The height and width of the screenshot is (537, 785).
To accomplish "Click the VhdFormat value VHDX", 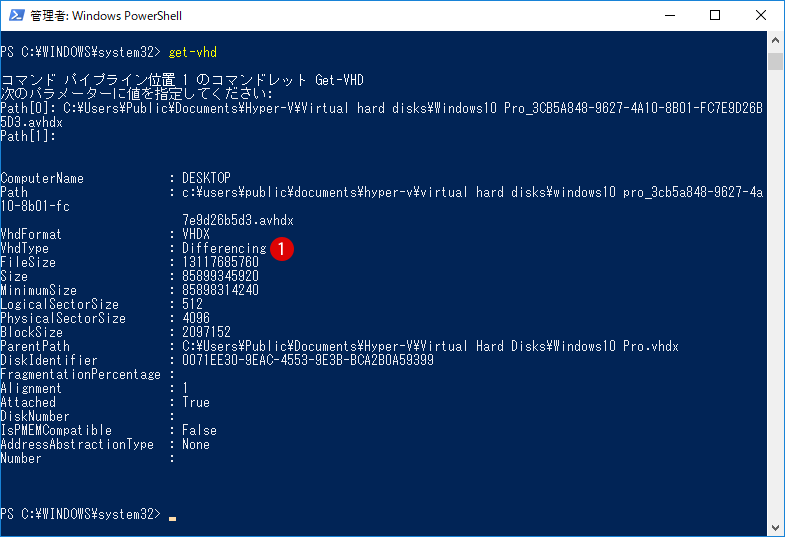I will click(196, 234).
